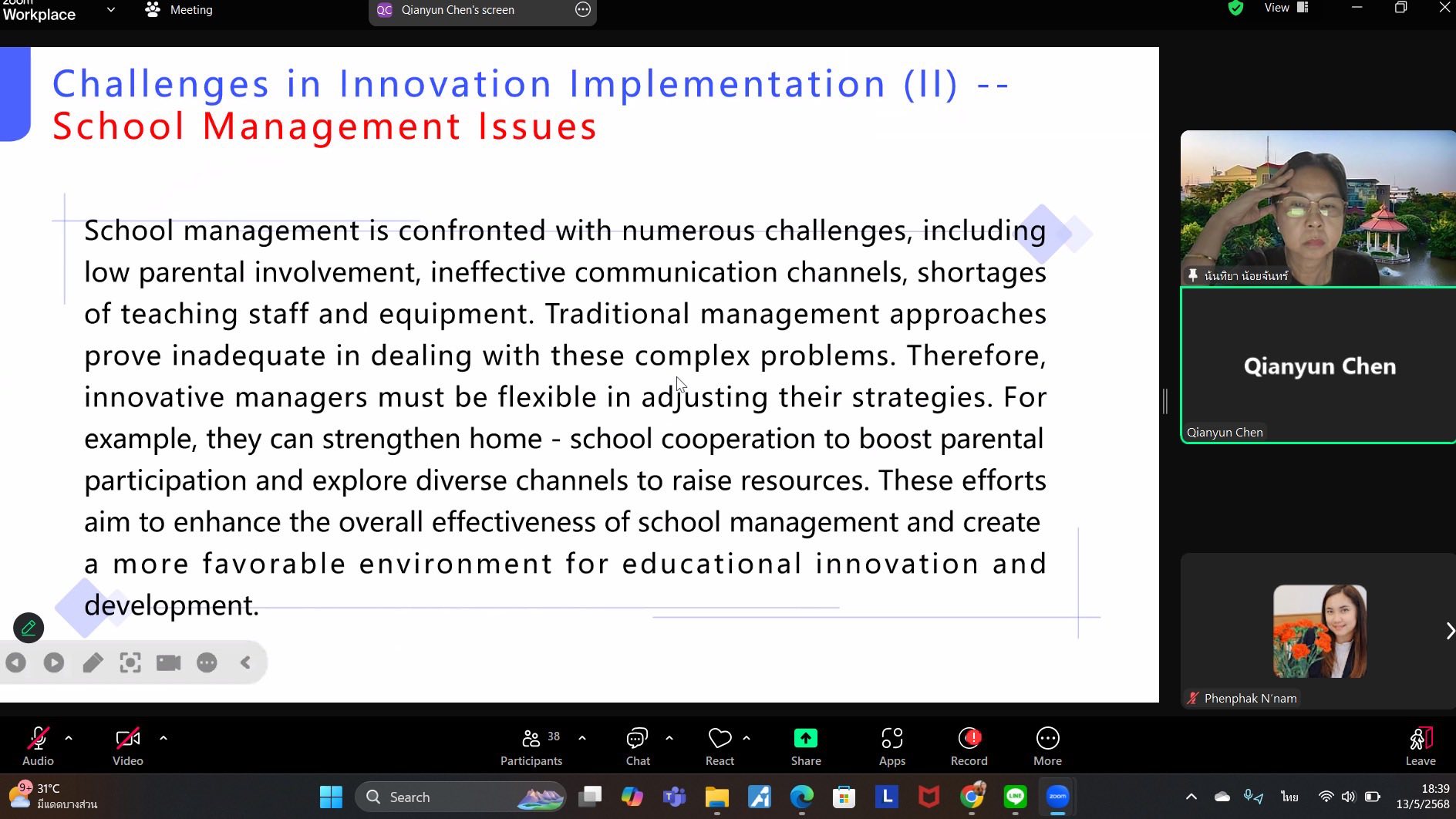Viewport: 1456px width, 819px height.
Task: Open more slide options ellipsis
Action: coord(207,662)
